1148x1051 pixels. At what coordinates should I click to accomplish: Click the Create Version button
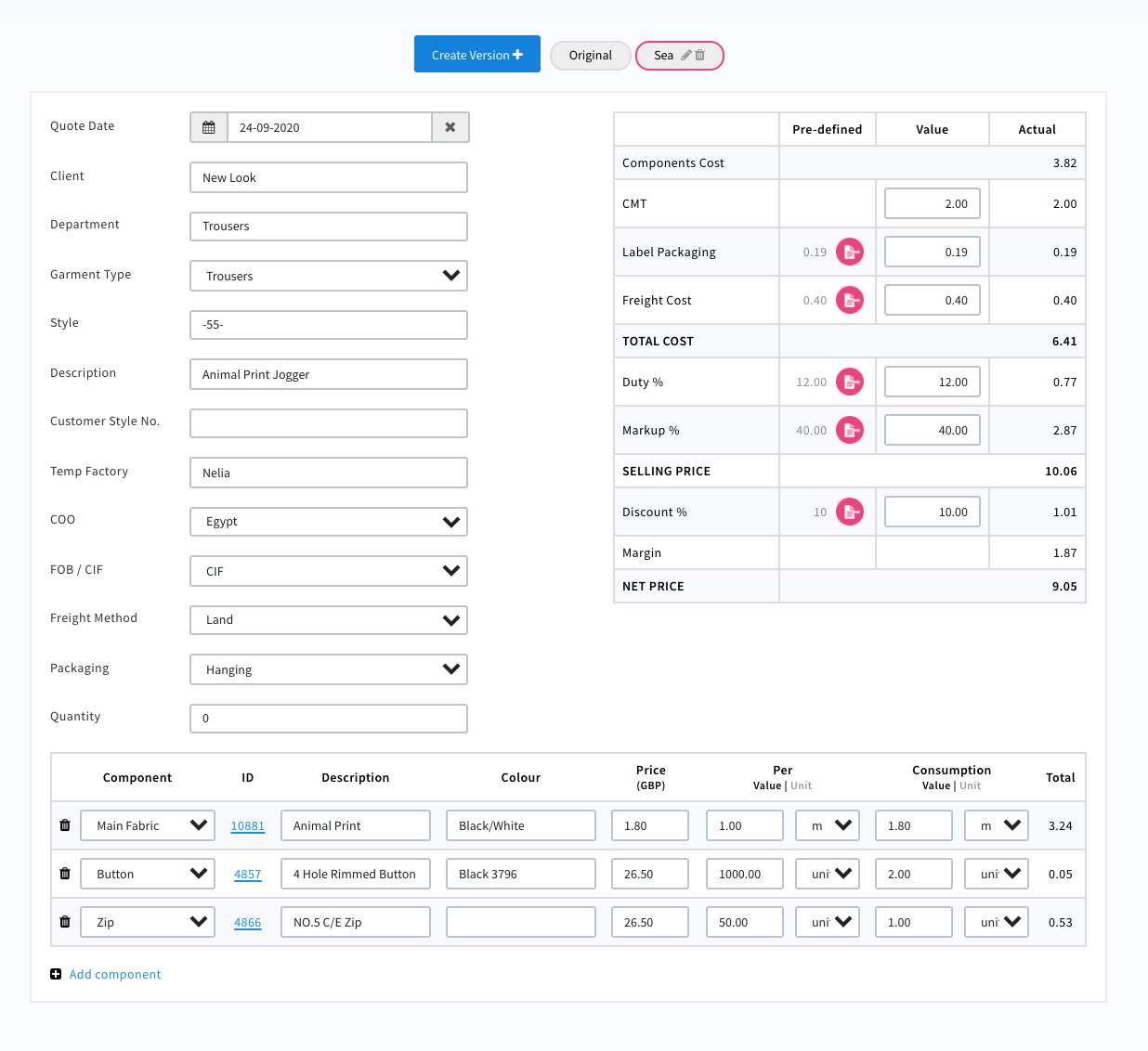coord(476,55)
